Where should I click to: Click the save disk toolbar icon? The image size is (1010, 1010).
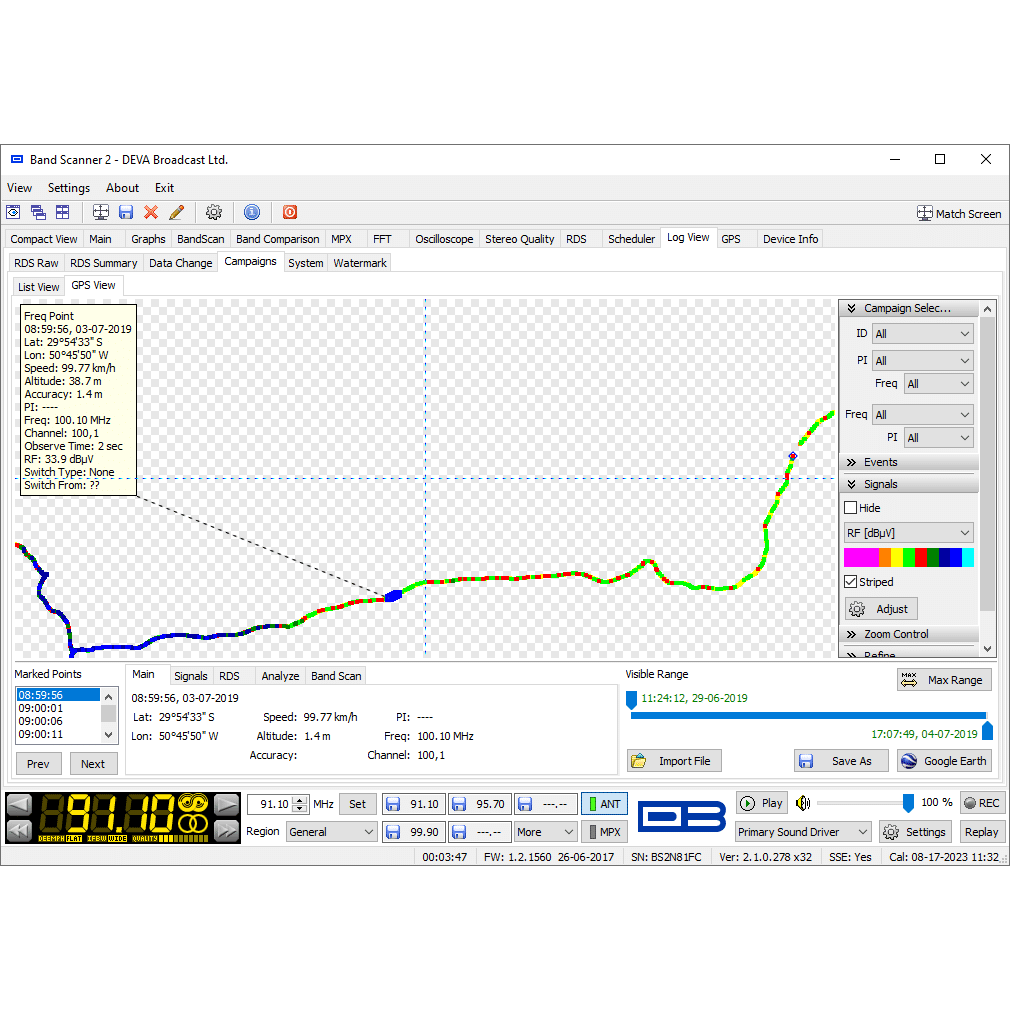pos(126,212)
